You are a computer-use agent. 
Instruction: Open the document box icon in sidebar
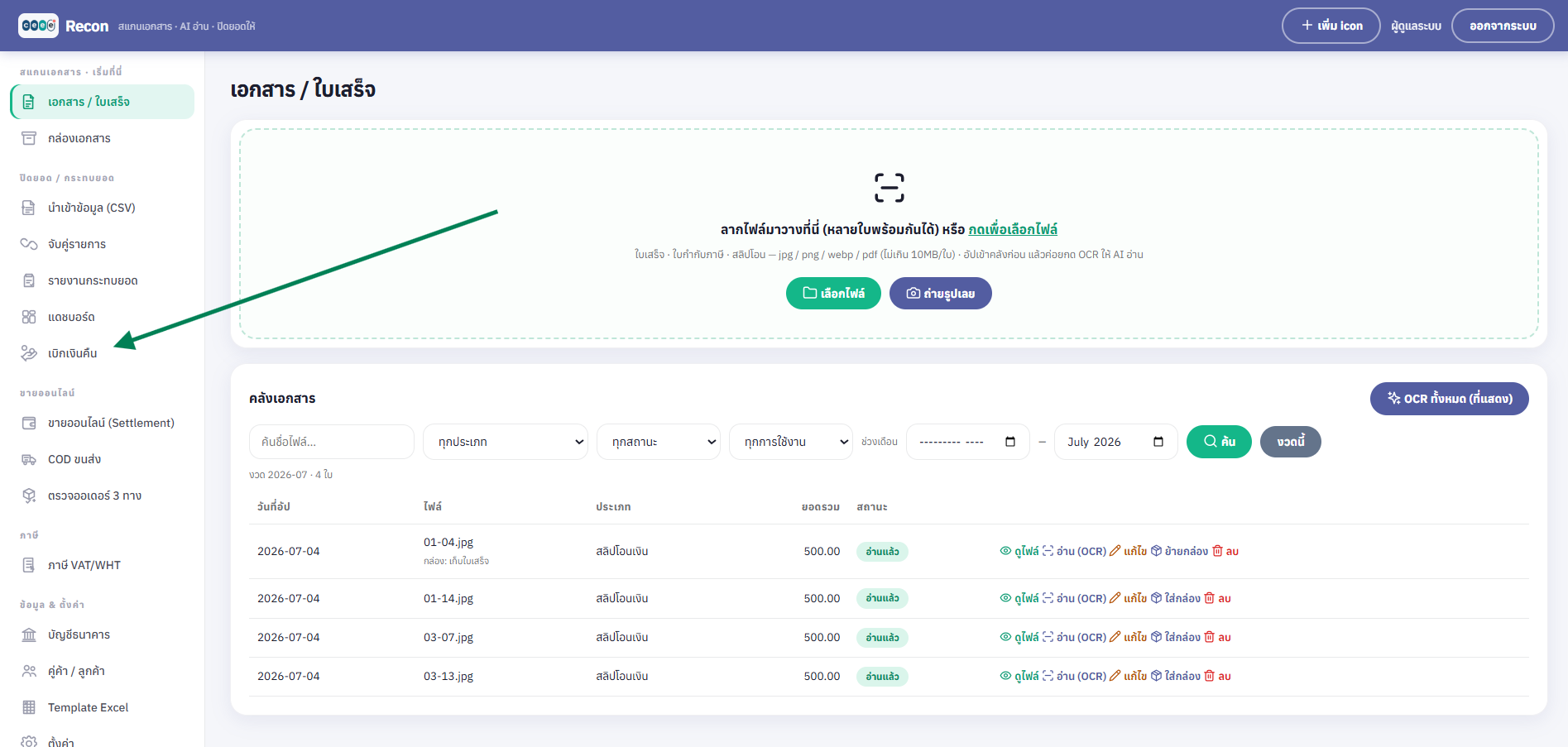pos(29,138)
